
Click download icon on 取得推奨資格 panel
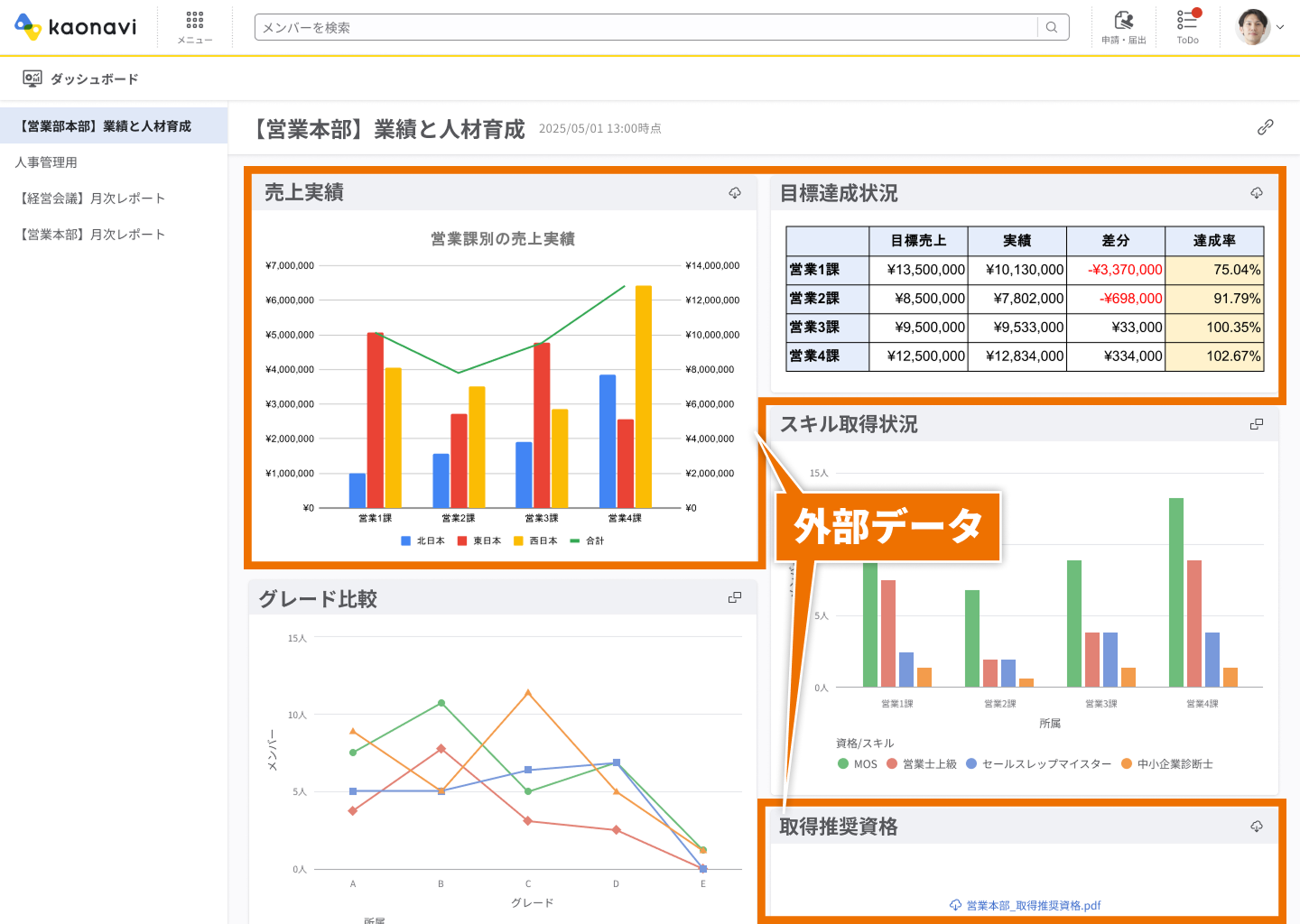point(1257,827)
